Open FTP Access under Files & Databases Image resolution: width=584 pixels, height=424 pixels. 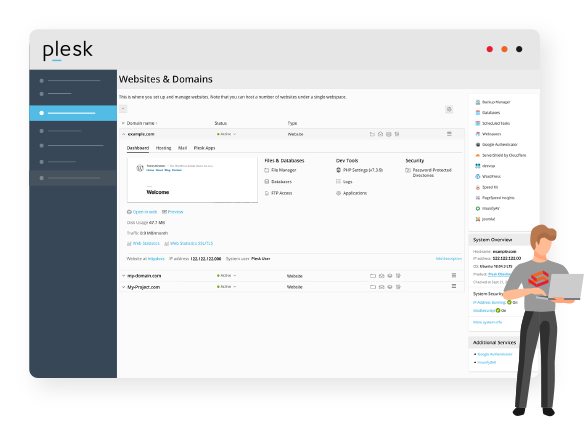tap(278, 193)
